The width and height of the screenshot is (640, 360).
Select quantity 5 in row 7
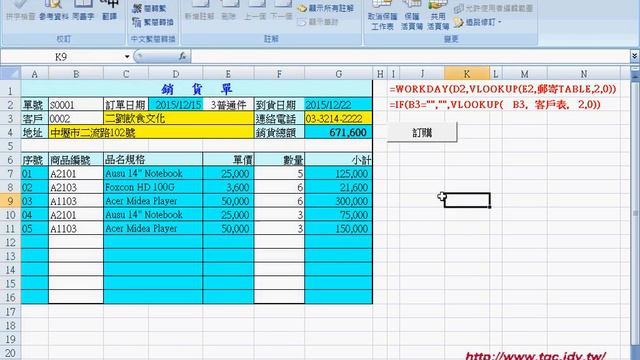click(279, 173)
